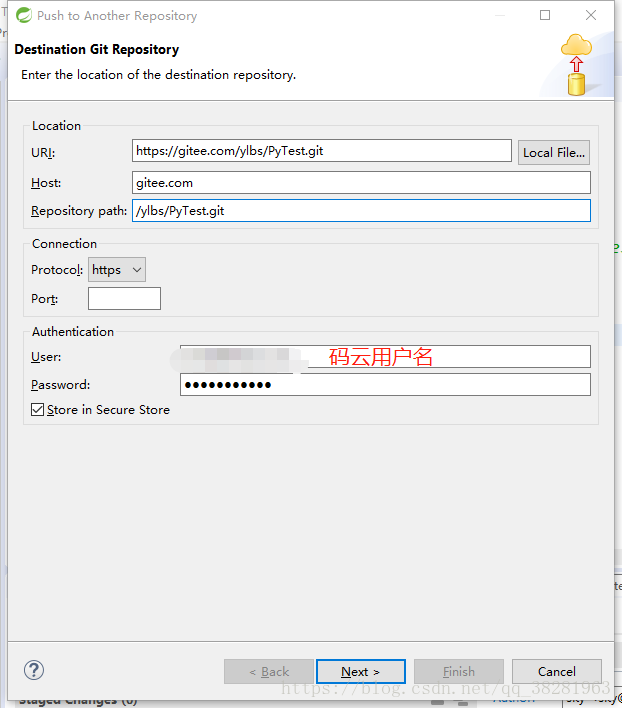
Task: Click the Password input field
Action: [385, 385]
